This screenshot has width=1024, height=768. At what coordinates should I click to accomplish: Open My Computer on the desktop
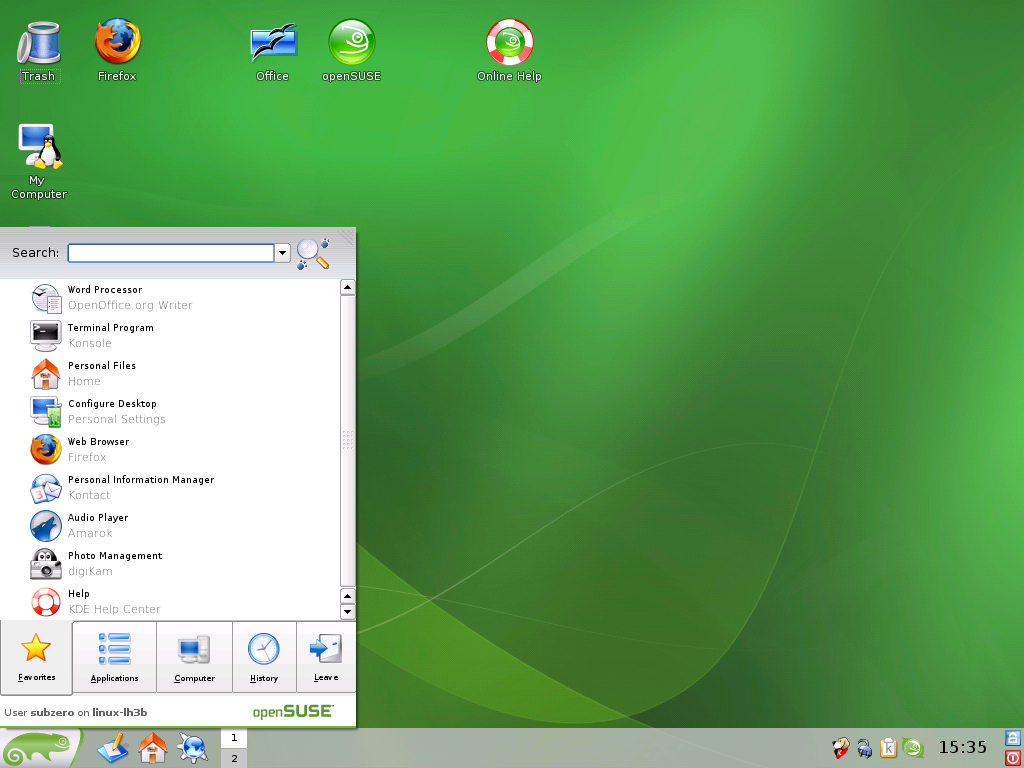[39, 161]
